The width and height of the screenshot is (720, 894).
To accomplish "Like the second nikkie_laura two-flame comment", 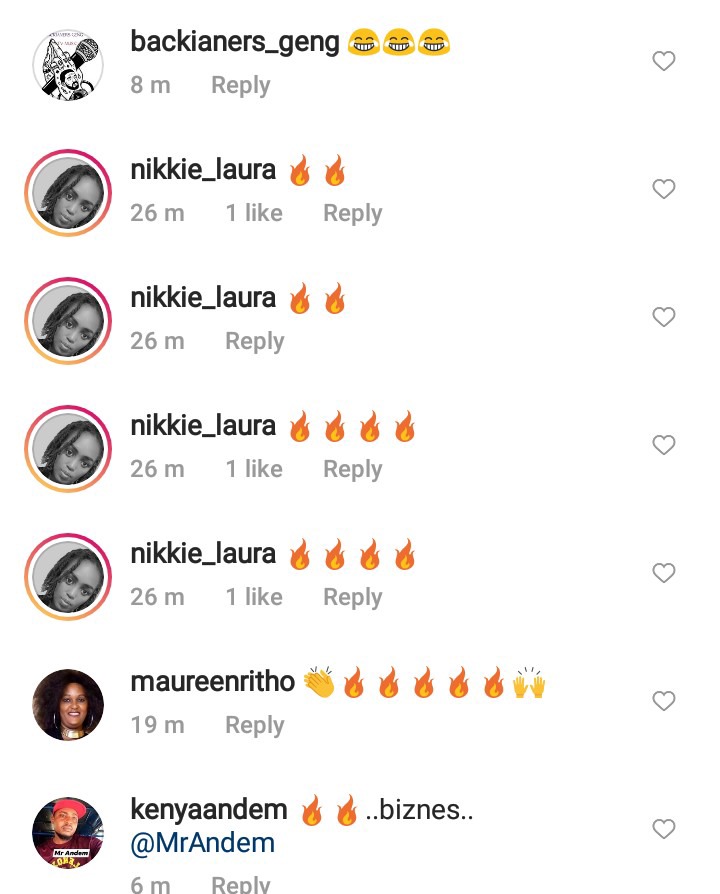I will [664, 317].
